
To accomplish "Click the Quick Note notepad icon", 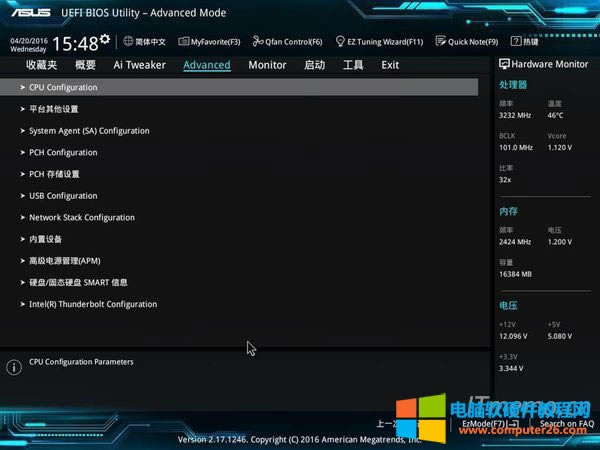I will click(440, 41).
